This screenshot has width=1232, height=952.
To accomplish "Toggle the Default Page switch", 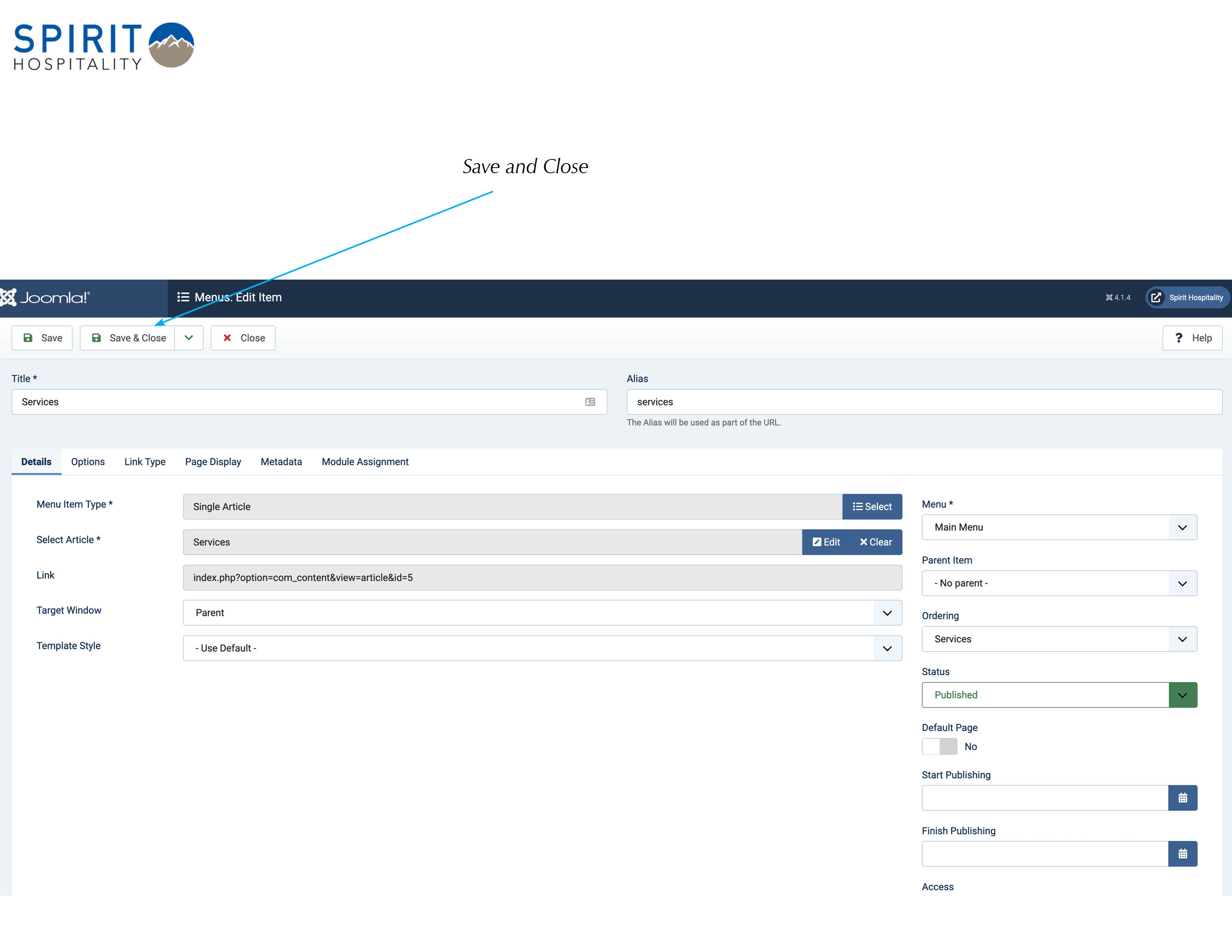I will (x=940, y=747).
